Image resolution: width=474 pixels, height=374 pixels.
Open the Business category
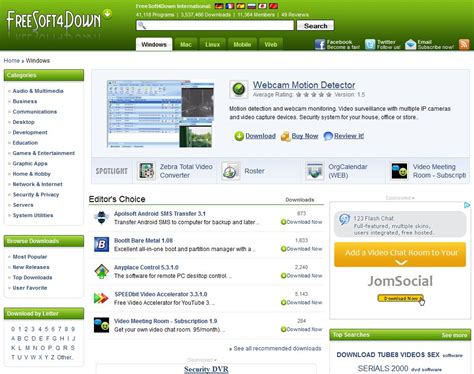click(25, 101)
